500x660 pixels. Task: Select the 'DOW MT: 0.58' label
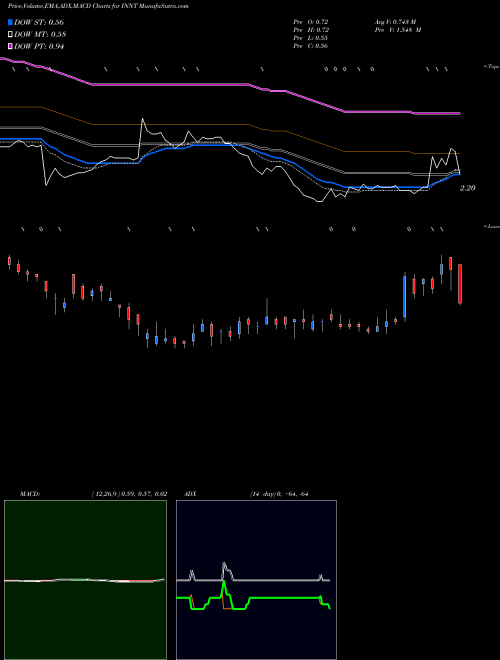point(40,35)
